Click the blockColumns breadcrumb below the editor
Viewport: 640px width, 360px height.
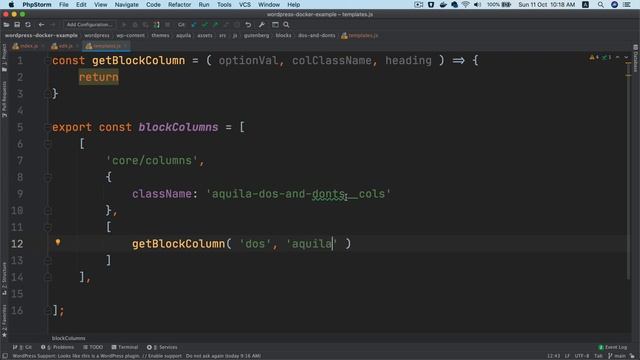(x=69, y=338)
